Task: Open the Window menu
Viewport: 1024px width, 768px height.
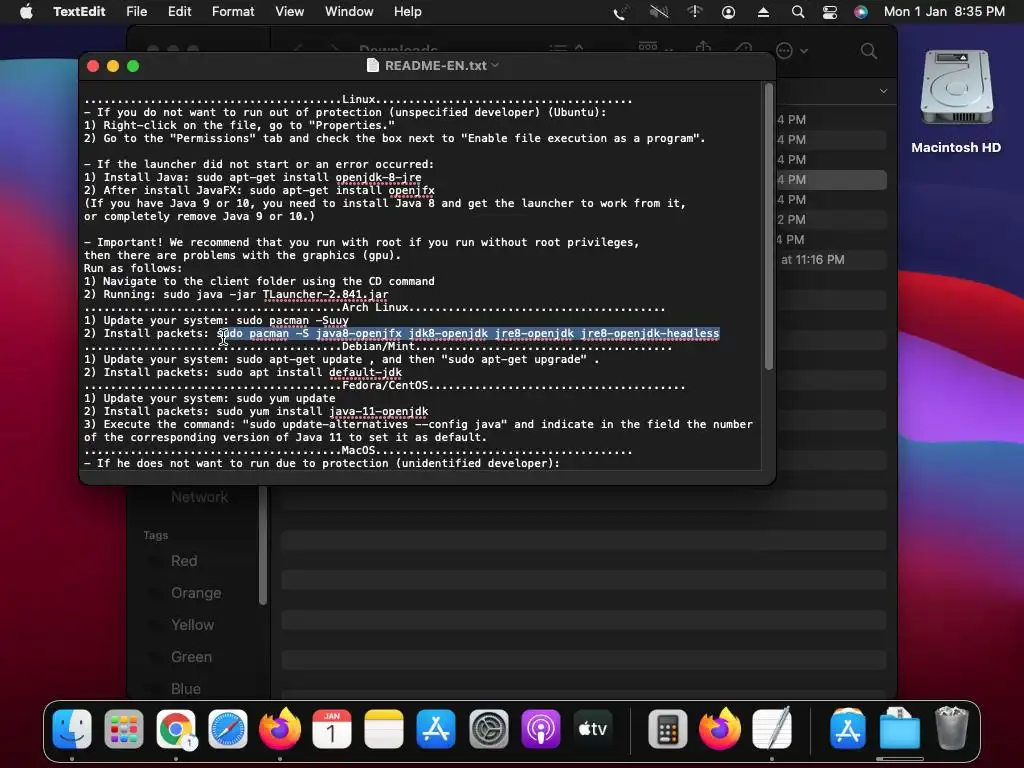Action: point(349,12)
